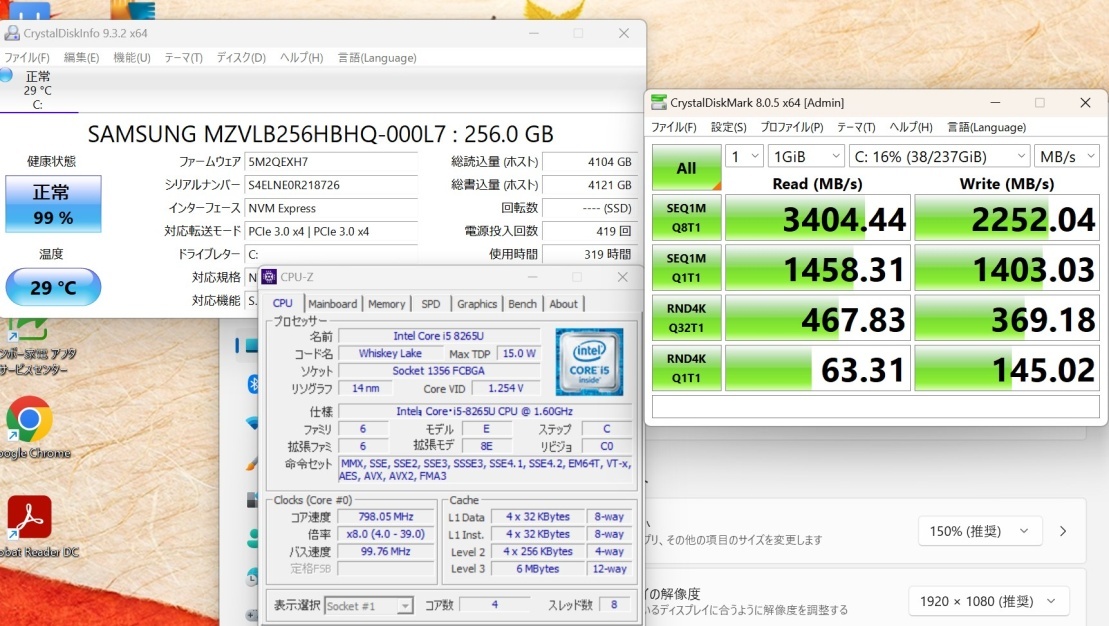The image size is (1109, 626).
Task: Click the blue disk status indicator for drive C:
Action: (x=6, y=74)
